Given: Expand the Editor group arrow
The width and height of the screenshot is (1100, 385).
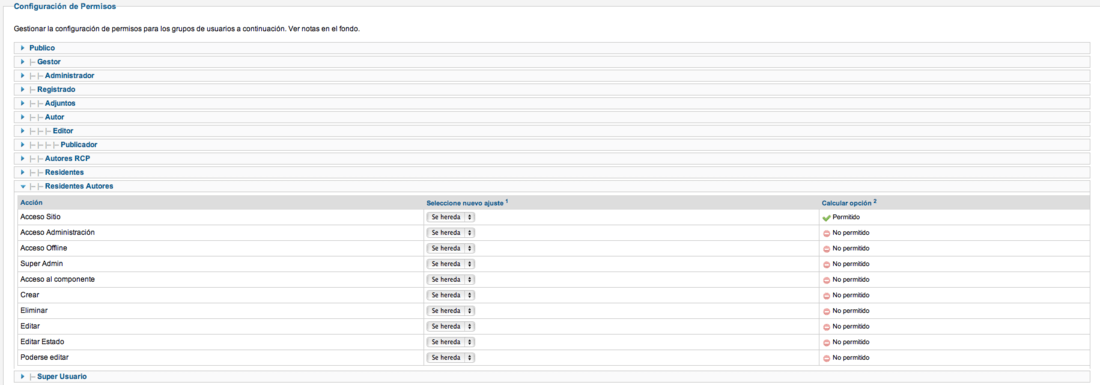Looking at the screenshot, I should tap(23, 131).
